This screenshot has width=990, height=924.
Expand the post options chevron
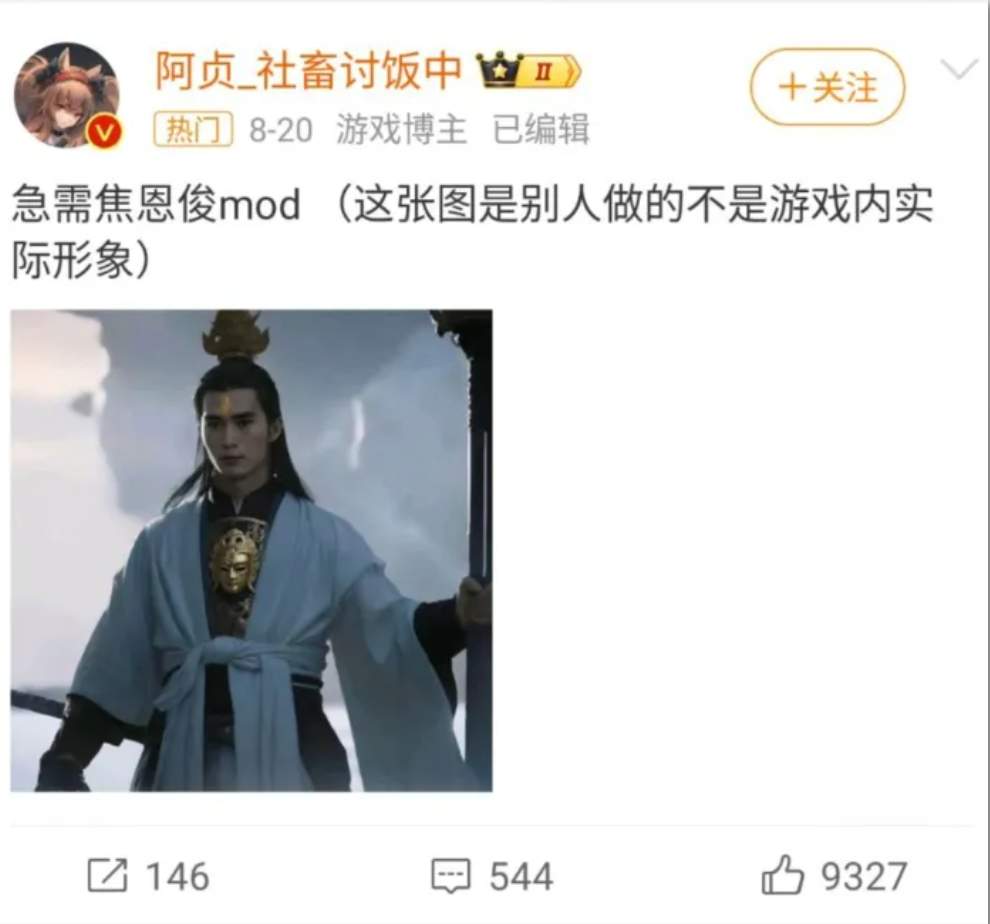coord(959,68)
